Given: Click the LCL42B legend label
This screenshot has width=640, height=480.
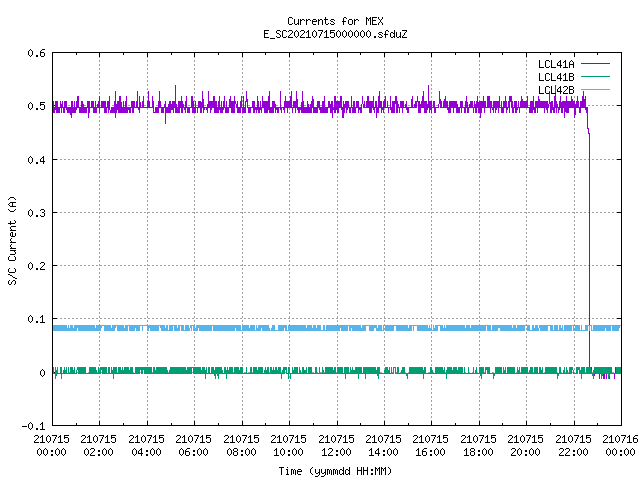Looking at the screenshot, I should pos(556,90).
